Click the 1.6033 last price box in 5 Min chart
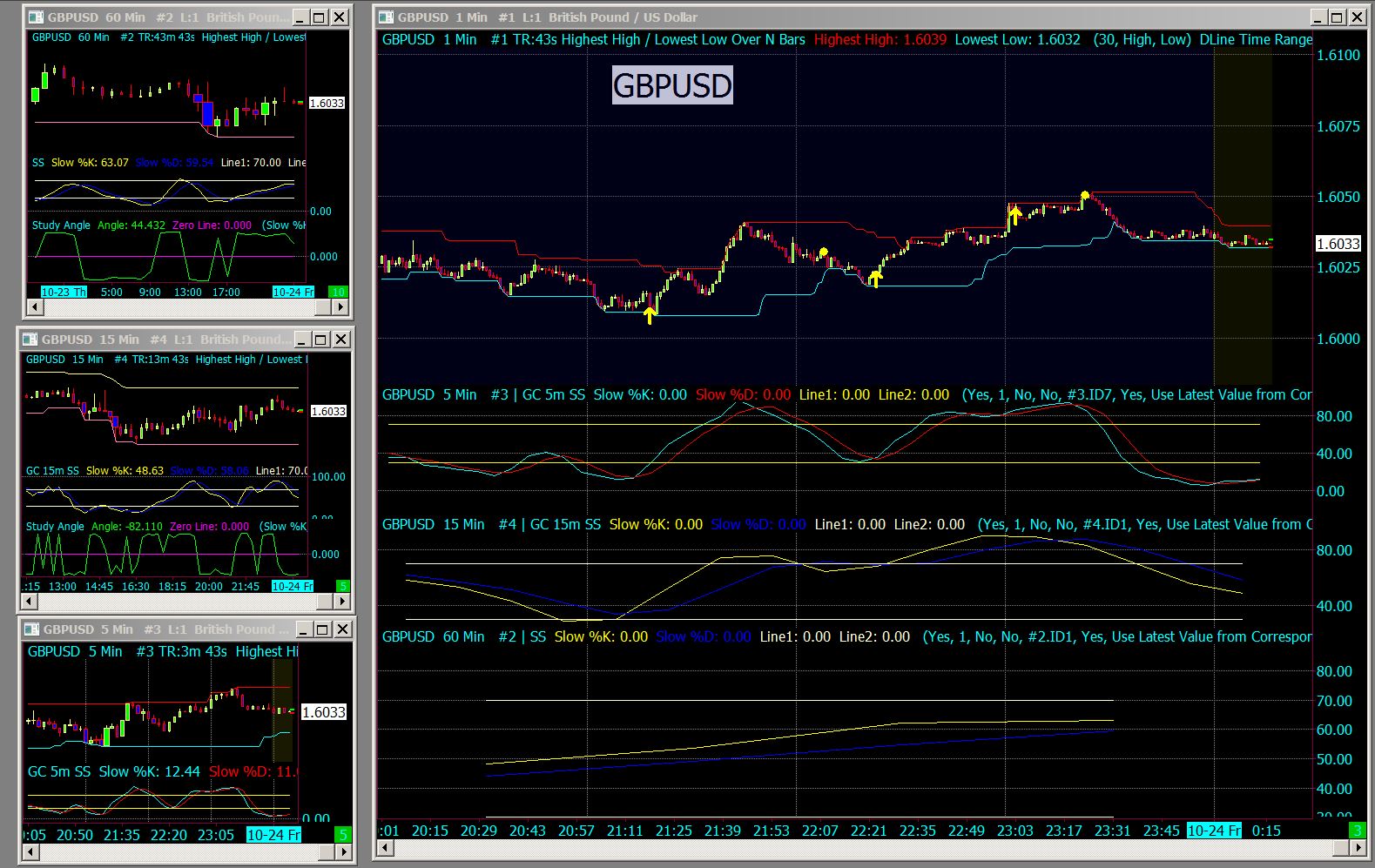 click(324, 712)
